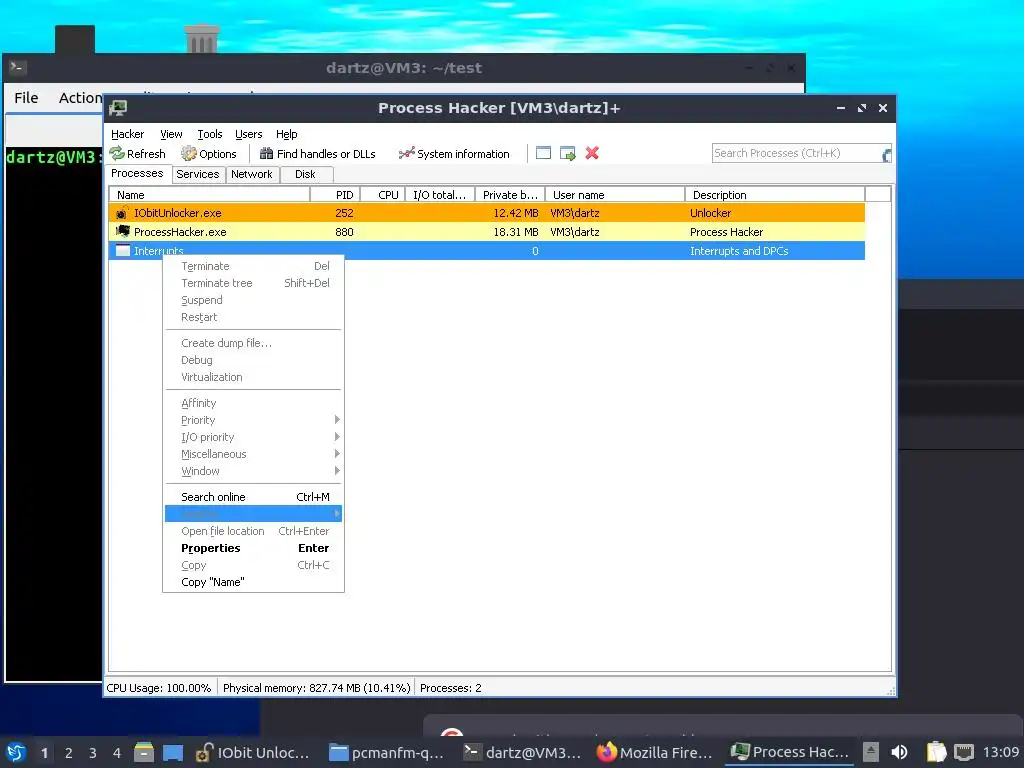Viewport: 1024px width, 768px height.
Task: Open the Tools menu
Action: [x=210, y=134]
